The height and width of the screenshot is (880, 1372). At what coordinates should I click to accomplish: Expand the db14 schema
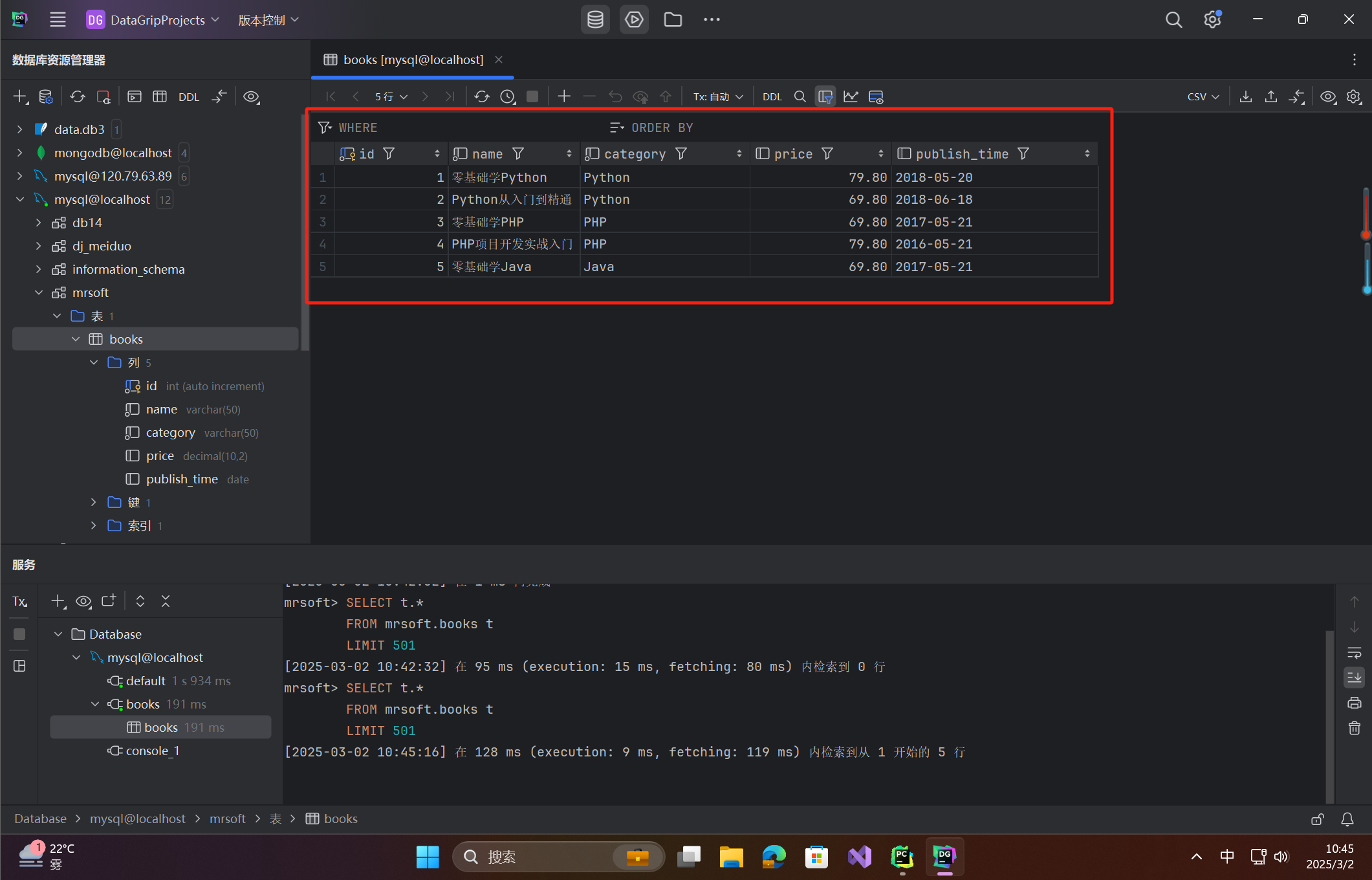(38, 223)
